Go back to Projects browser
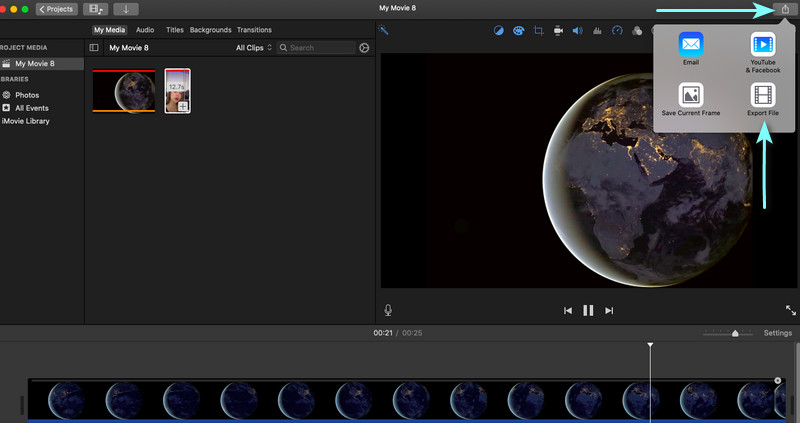The height and width of the screenshot is (423, 800). [x=56, y=9]
